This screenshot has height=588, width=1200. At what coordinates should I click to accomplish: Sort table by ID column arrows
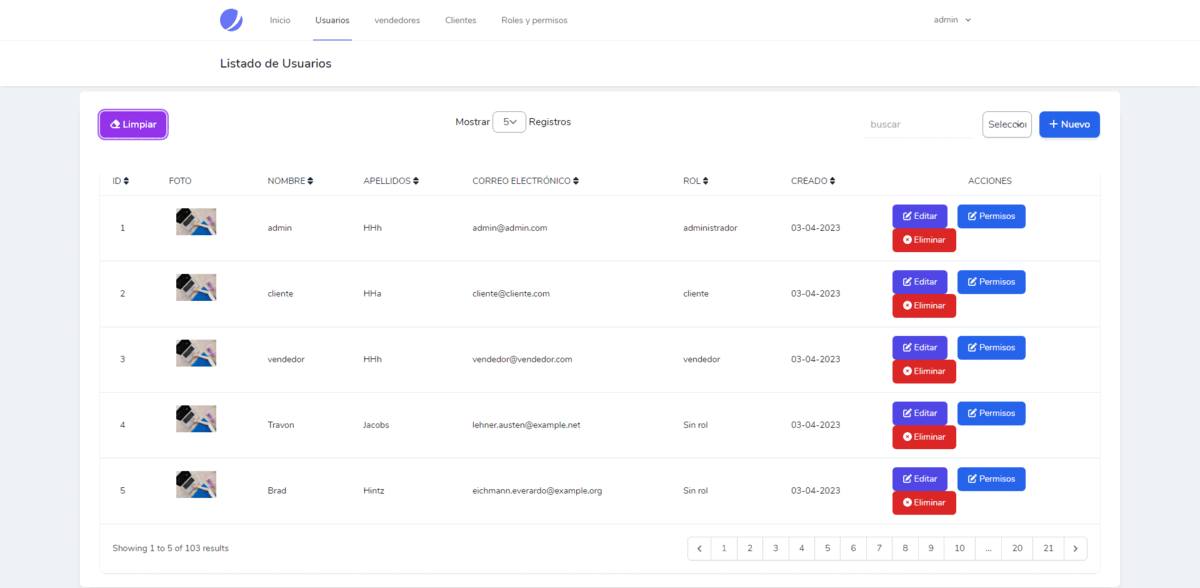pos(126,181)
